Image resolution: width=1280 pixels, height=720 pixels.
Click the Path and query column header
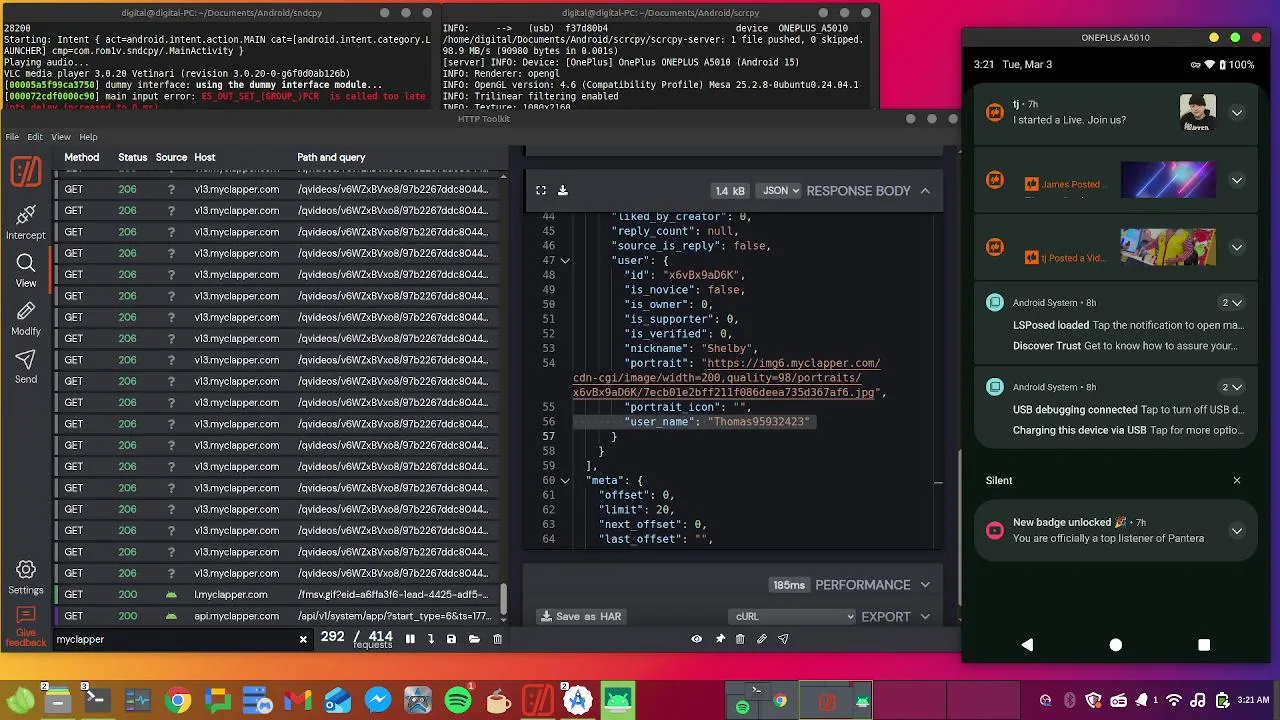click(x=331, y=157)
